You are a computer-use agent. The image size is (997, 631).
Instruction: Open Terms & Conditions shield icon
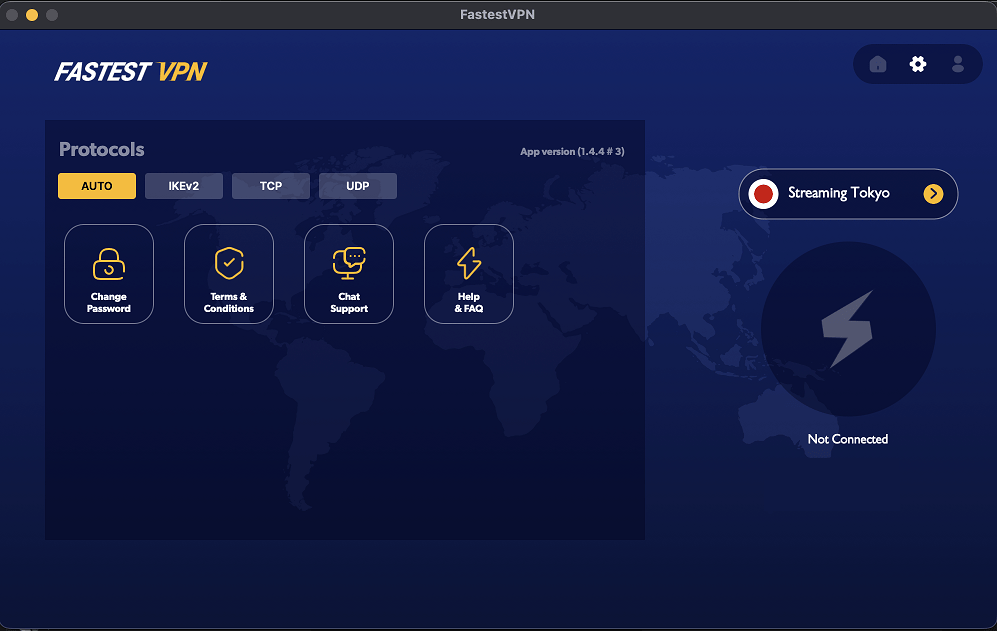[229, 263]
